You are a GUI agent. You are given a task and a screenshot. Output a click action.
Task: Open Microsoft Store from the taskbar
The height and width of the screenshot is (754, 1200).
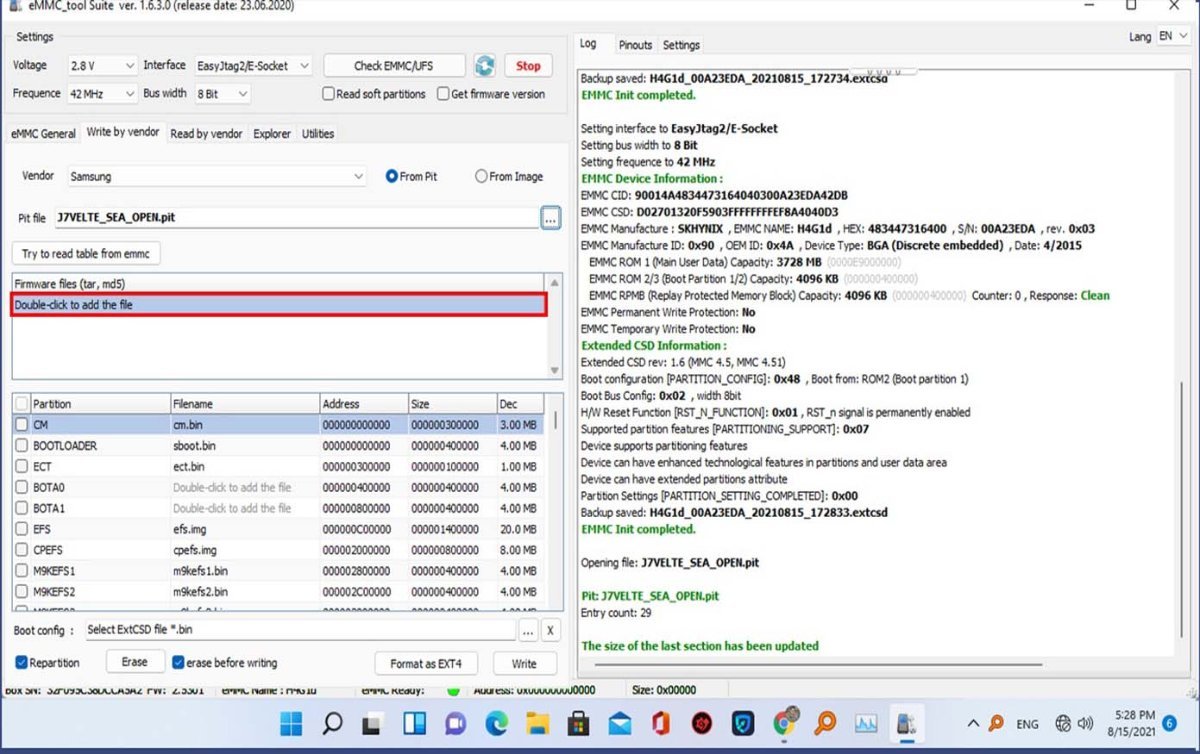tap(578, 723)
